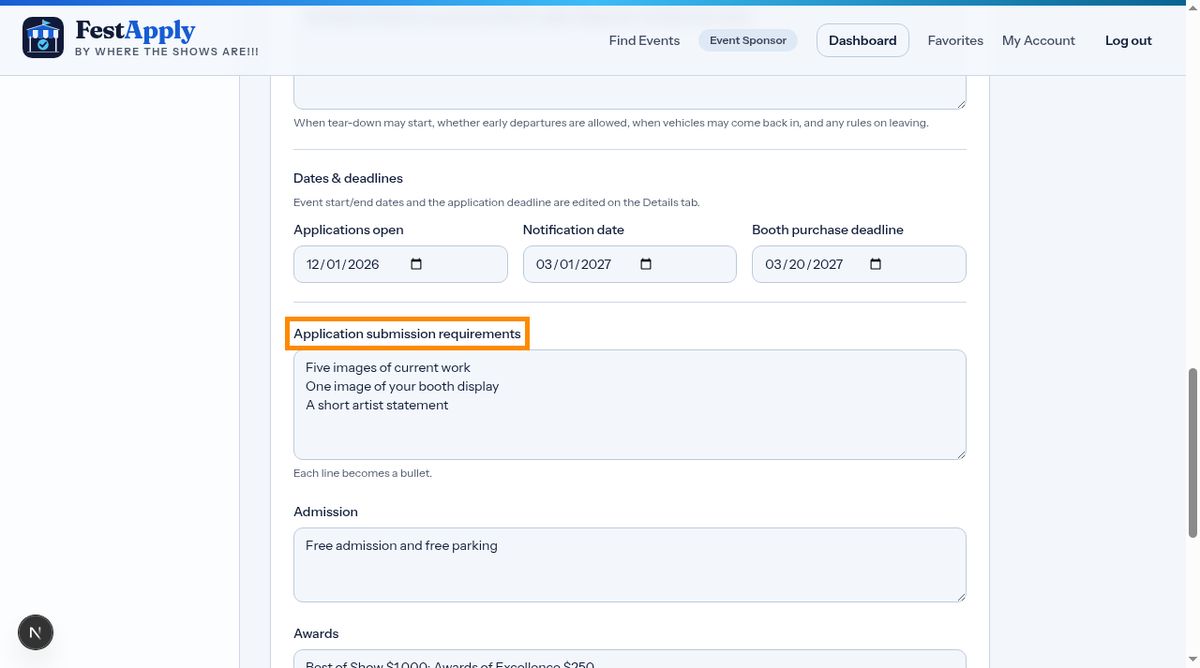Open calendar picker for Booth purchase deadline
This screenshot has width=1200, height=668.
[876, 264]
